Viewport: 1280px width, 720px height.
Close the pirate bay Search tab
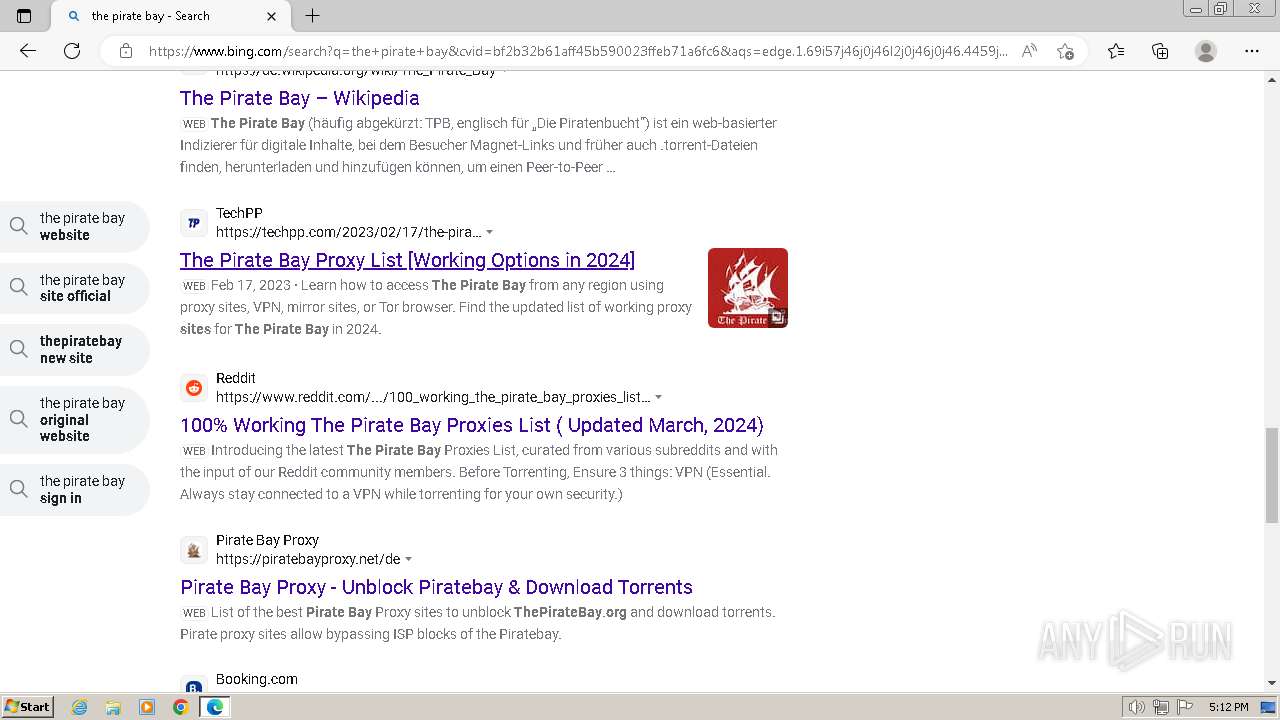pyautogui.click(x=272, y=16)
